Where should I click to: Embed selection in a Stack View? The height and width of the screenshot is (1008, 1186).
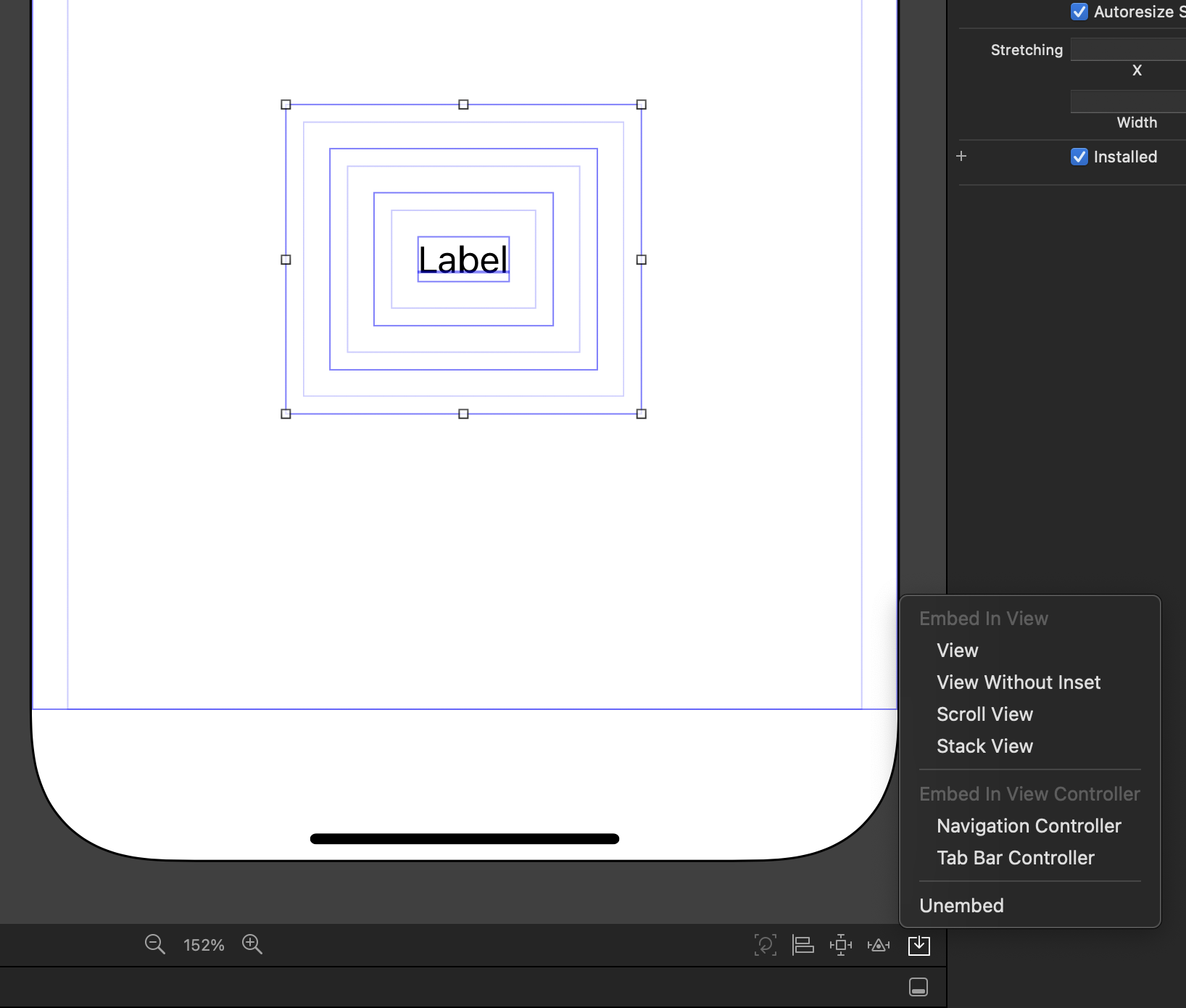[x=984, y=746]
